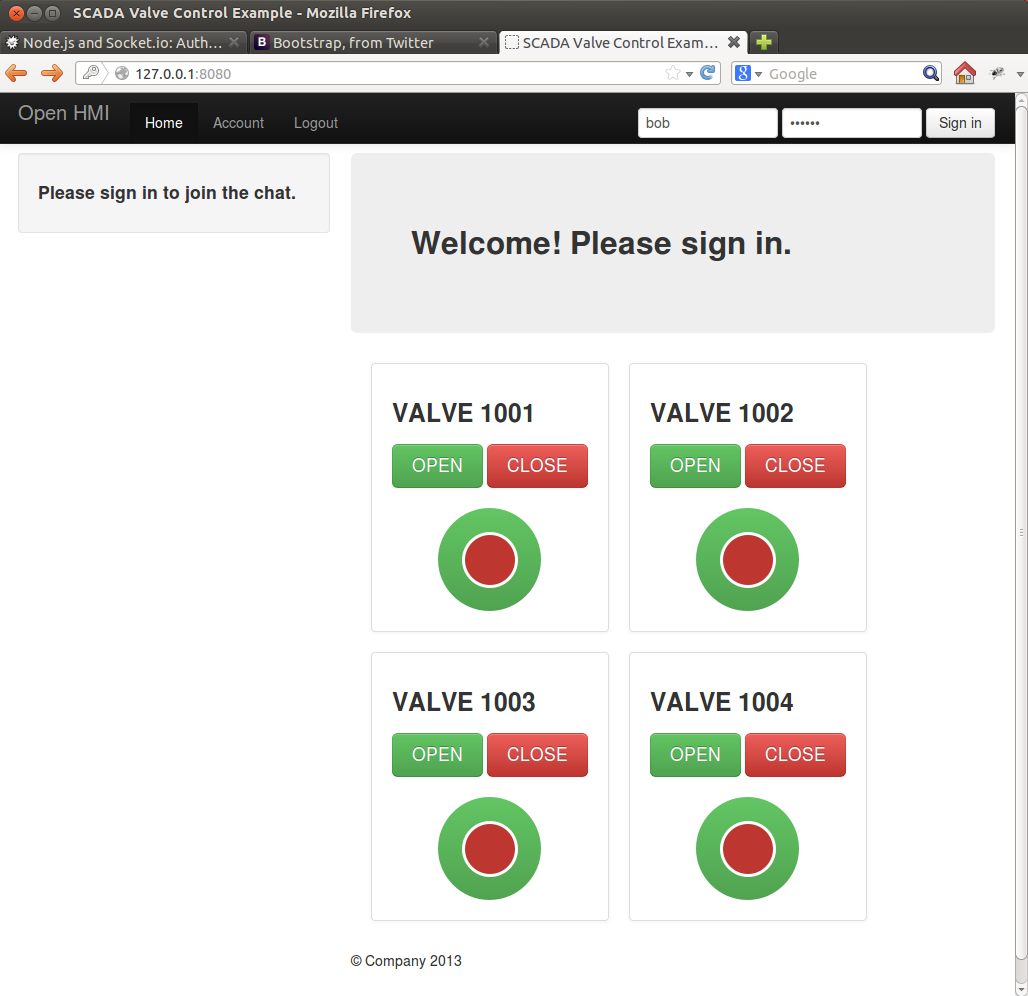Focus the username field containing bob
The image size is (1028, 996).
707,123
